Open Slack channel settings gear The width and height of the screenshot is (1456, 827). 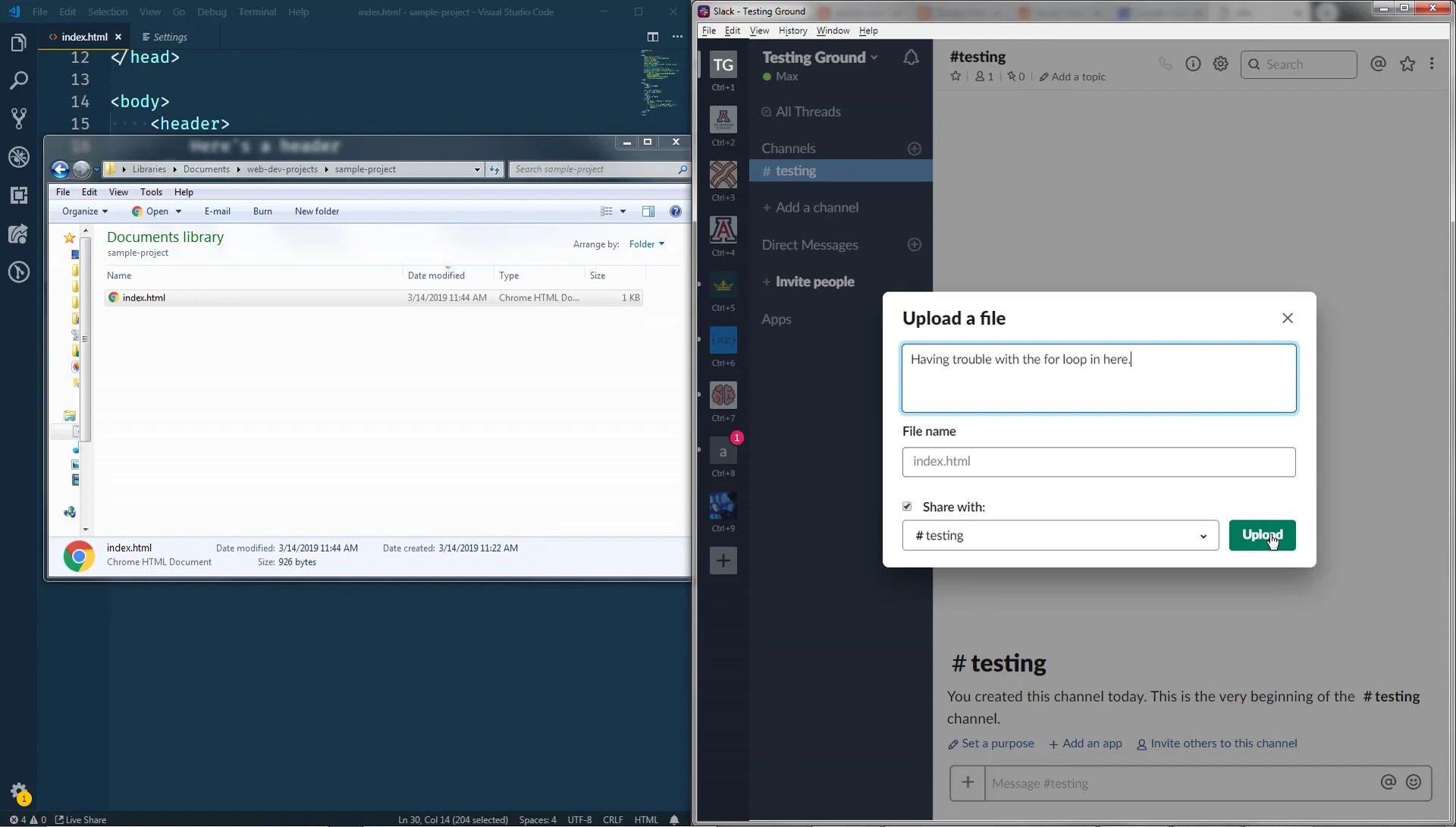tap(1220, 64)
